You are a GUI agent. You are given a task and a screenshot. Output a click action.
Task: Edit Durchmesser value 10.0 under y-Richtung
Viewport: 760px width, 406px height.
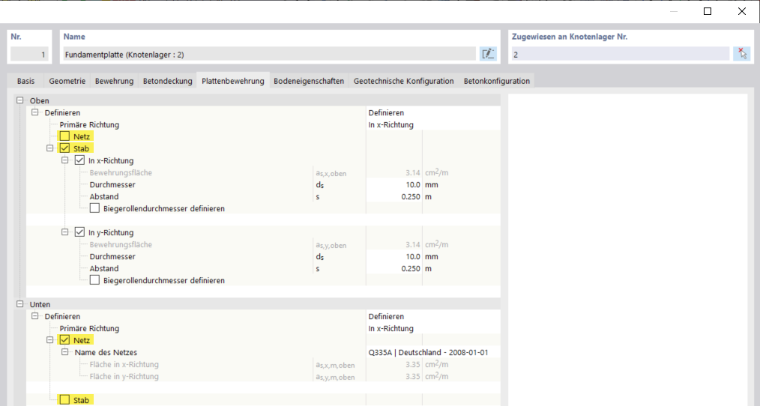tap(394, 256)
